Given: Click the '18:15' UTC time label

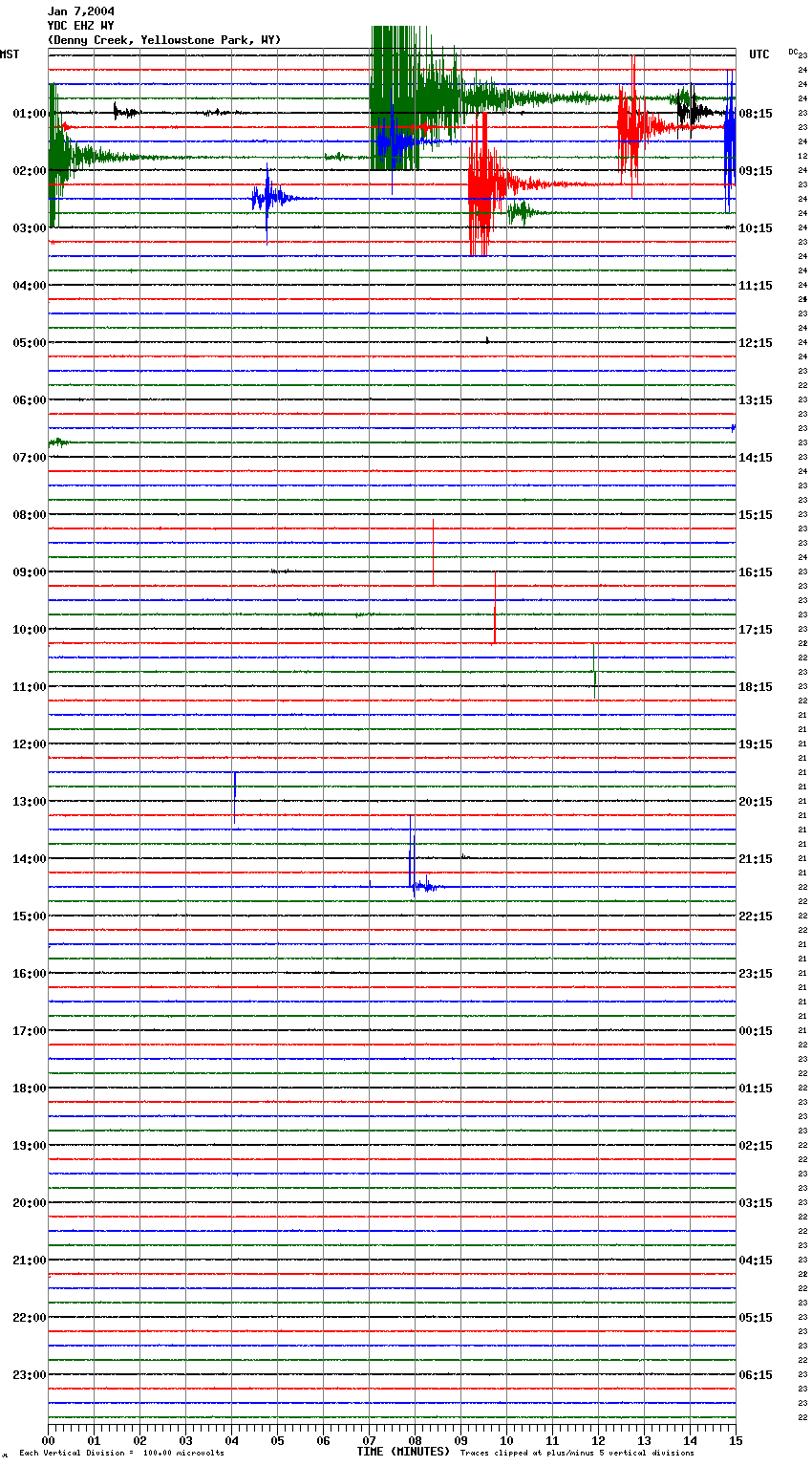Looking at the screenshot, I should click(756, 687).
